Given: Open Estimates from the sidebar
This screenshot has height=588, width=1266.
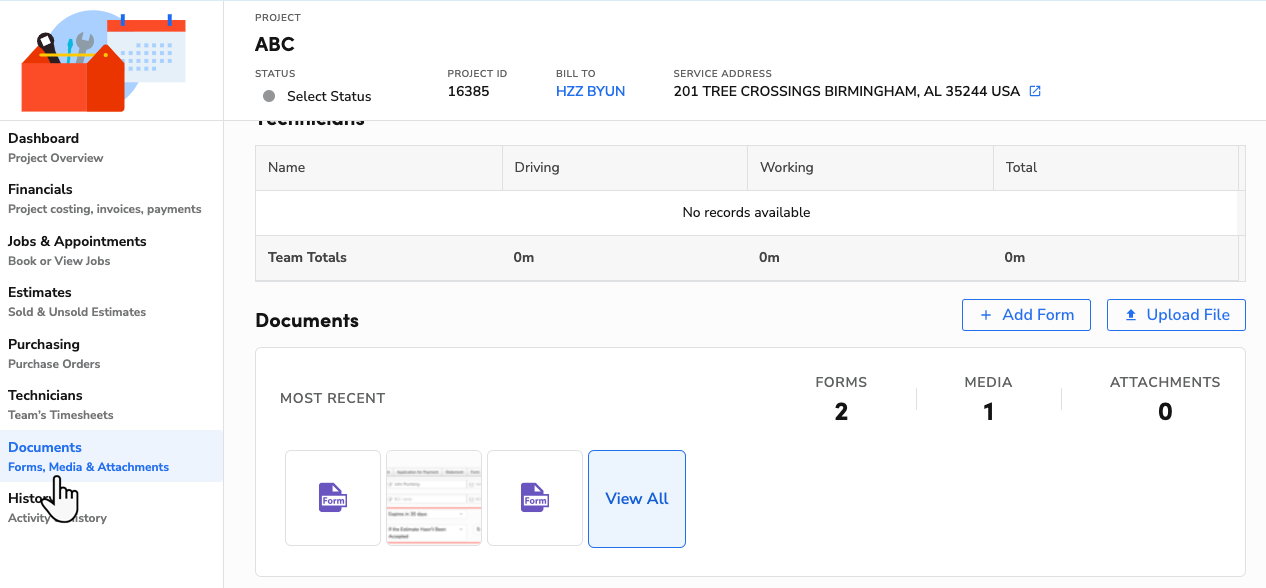Looking at the screenshot, I should pyautogui.click(x=38, y=301).
